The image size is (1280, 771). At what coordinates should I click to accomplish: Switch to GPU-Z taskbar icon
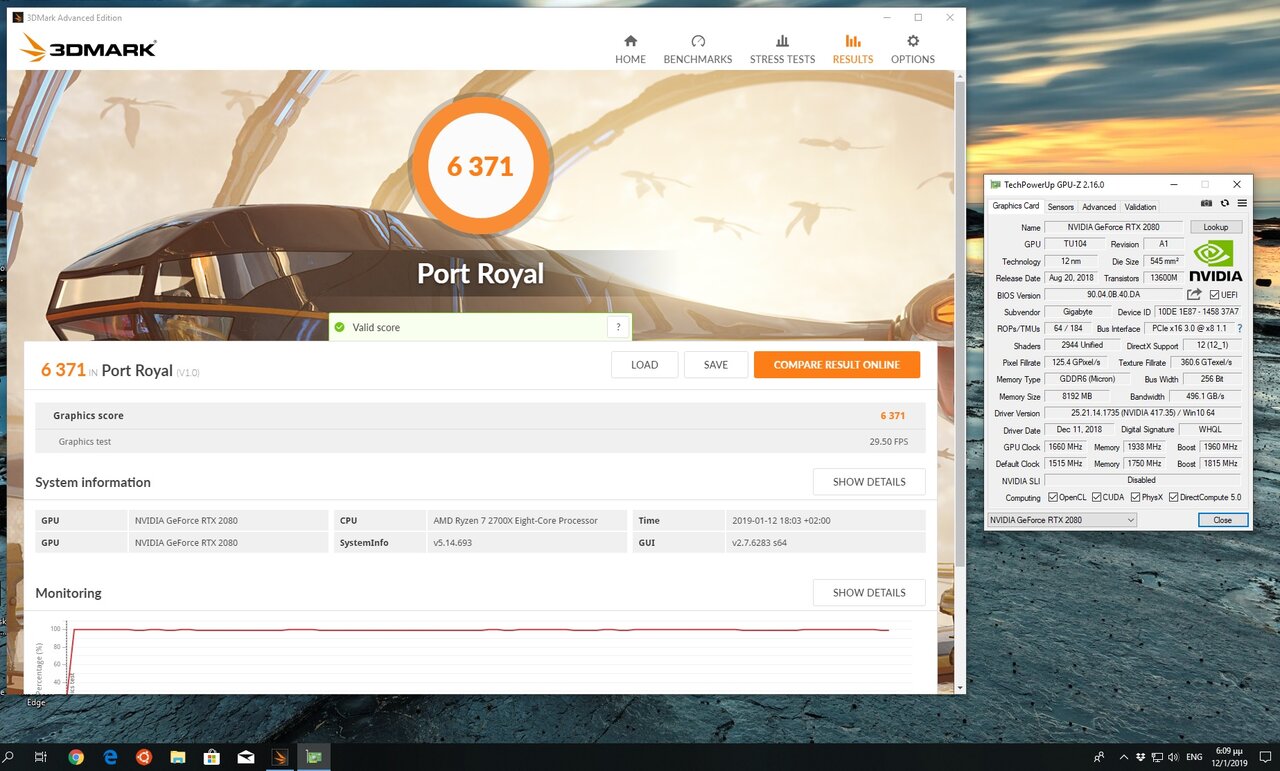click(314, 757)
